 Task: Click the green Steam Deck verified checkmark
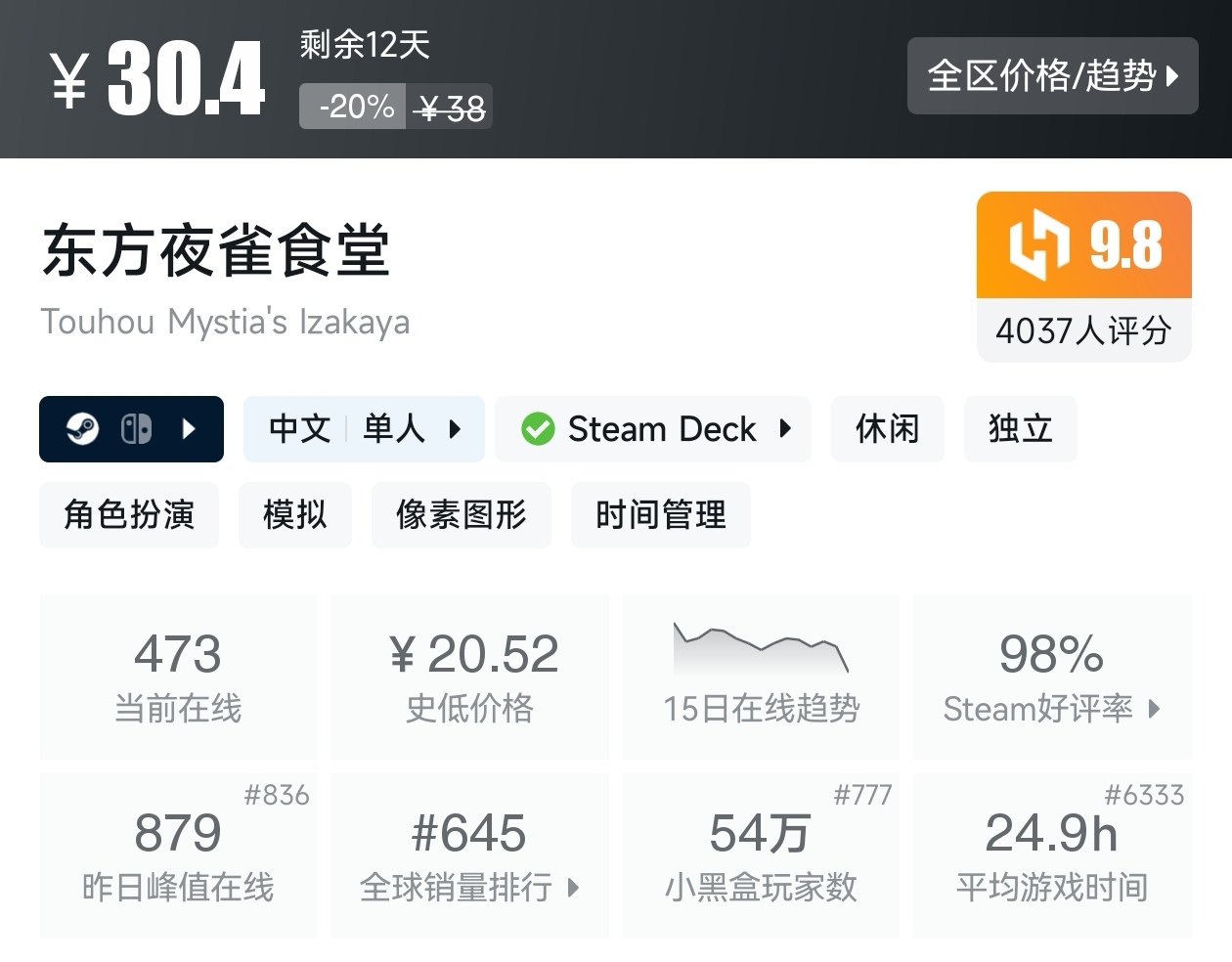pyautogui.click(x=538, y=429)
